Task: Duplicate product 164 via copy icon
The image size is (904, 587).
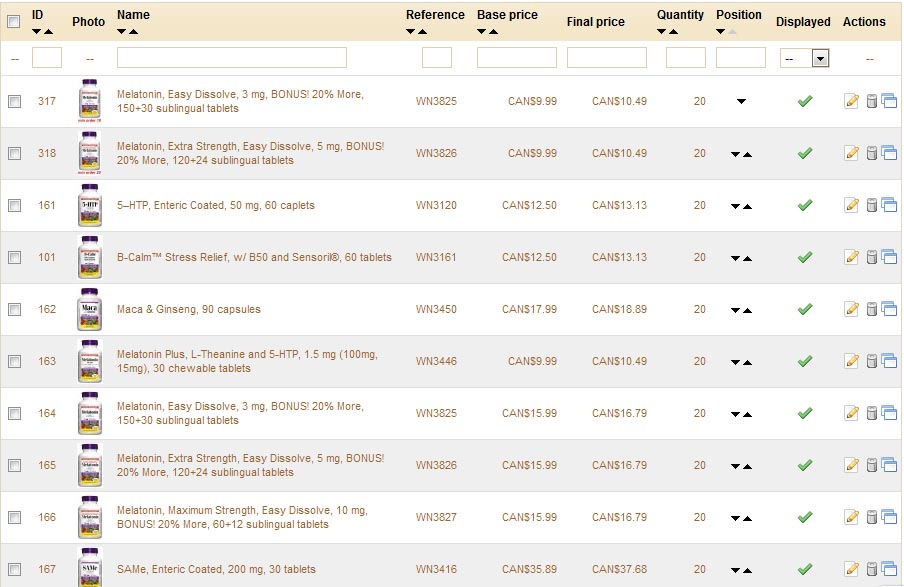Action: 889,413
